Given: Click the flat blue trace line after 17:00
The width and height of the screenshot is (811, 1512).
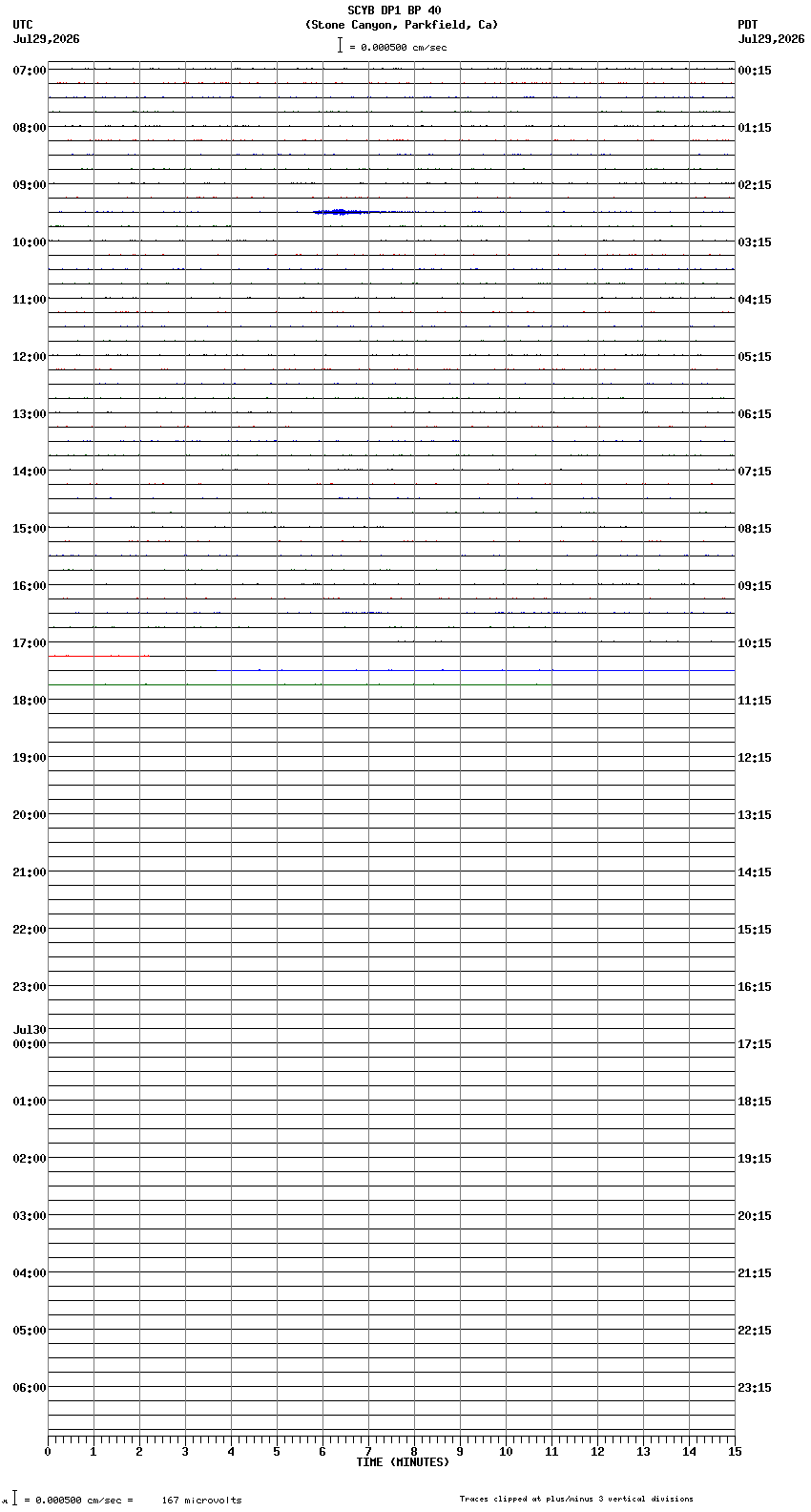Looking at the screenshot, I should pos(476,670).
